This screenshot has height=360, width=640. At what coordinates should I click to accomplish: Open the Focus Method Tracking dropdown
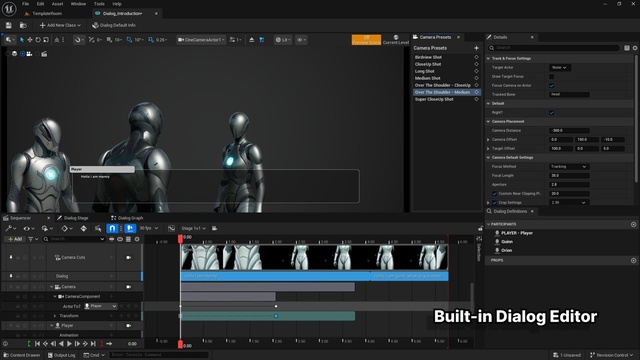(x=569, y=167)
